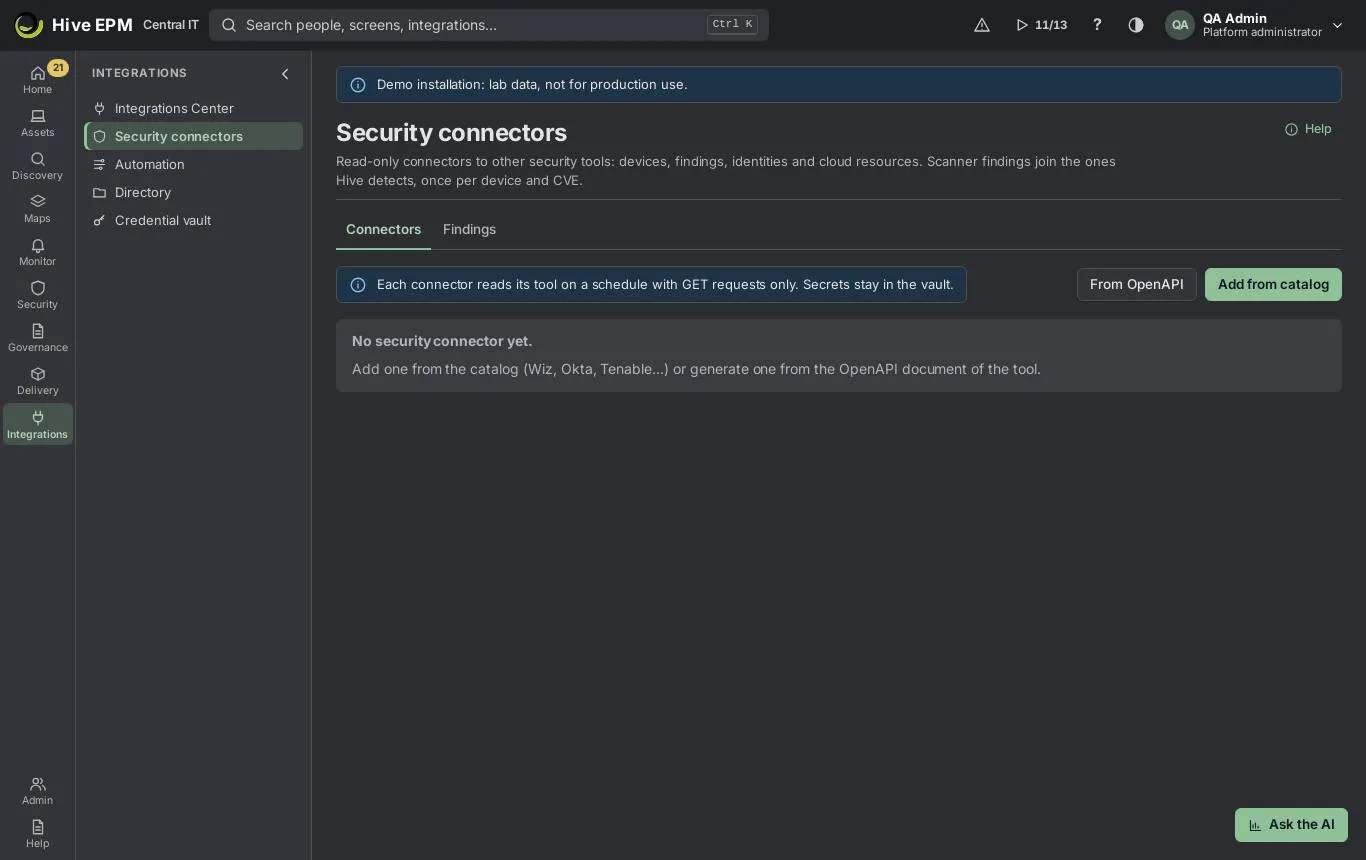Click the QA avatar circle

pyautogui.click(x=1180, y=25)
